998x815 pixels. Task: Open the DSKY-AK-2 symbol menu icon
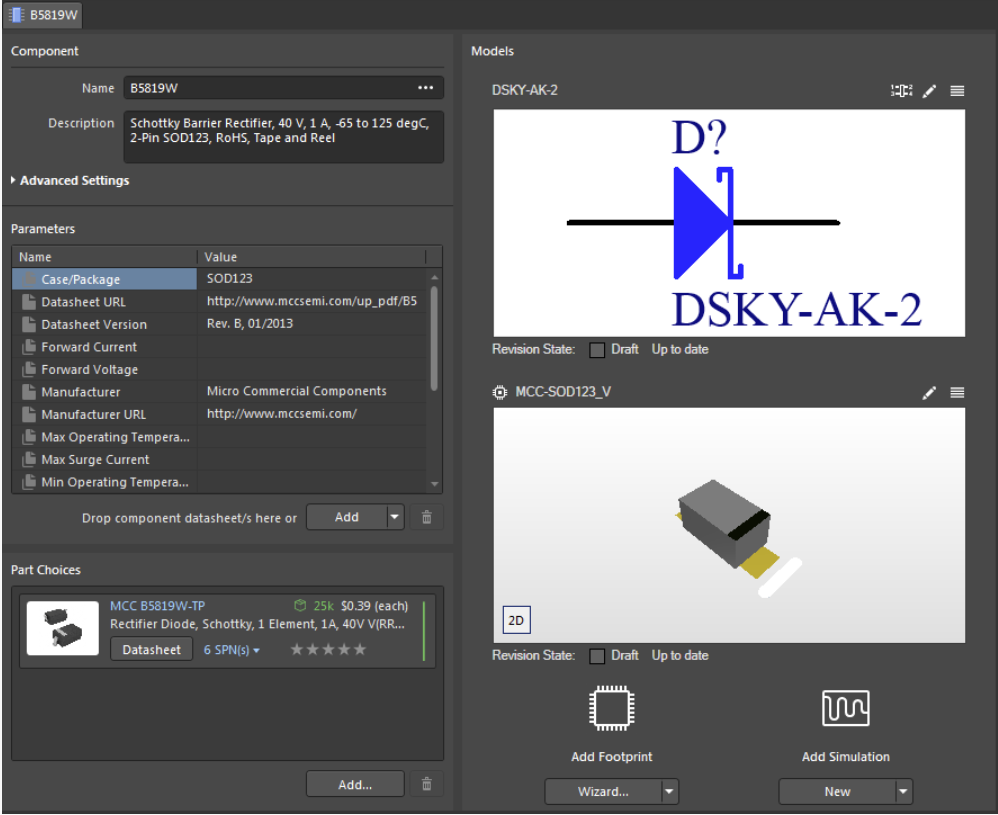[957, 91]
